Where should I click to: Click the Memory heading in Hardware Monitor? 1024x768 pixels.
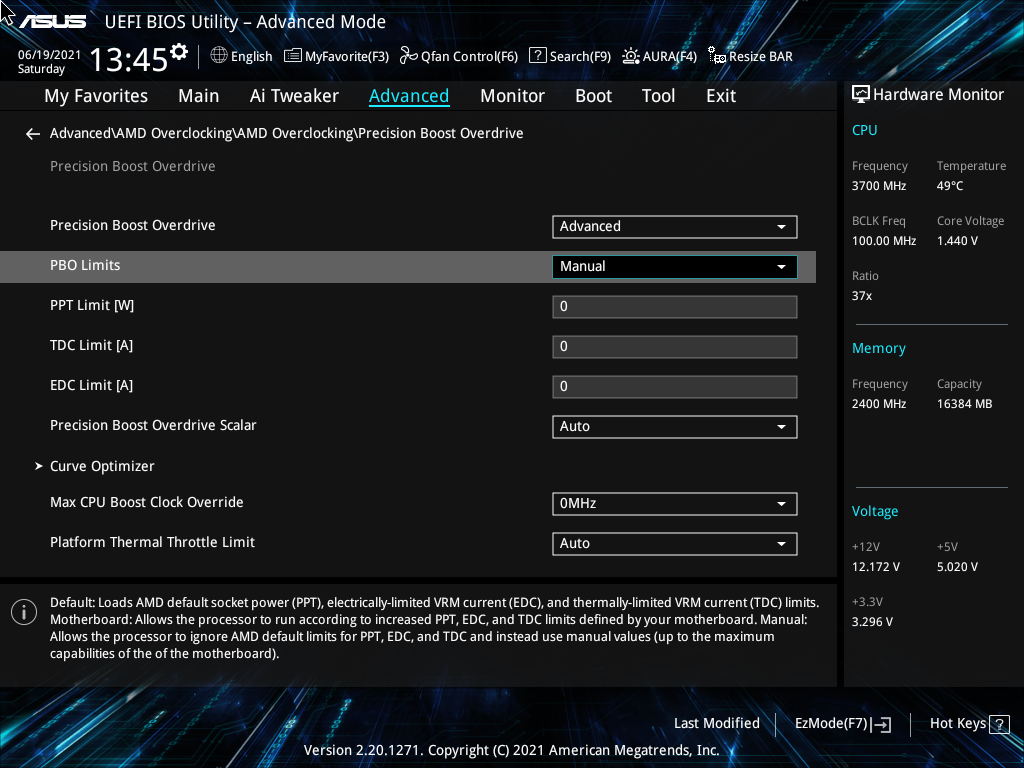878,349
